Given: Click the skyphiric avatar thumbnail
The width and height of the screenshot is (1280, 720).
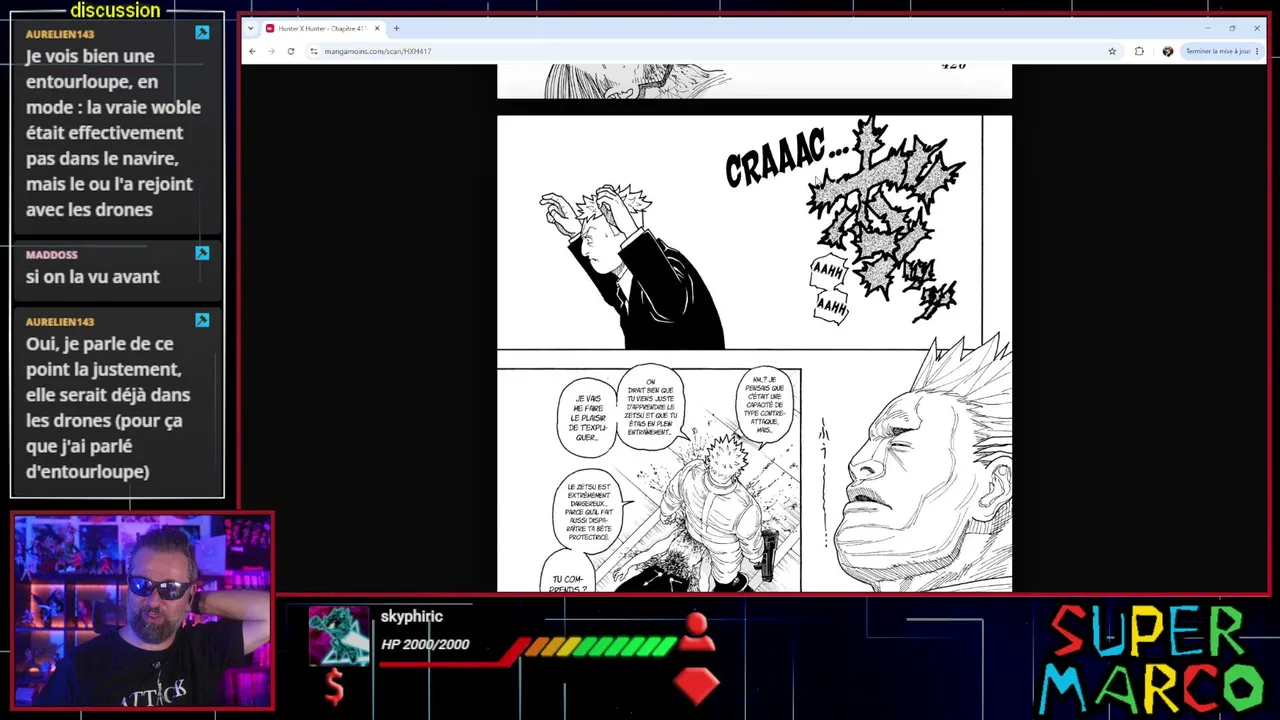Looking at the screenshot, I should [x=339, y=635].
